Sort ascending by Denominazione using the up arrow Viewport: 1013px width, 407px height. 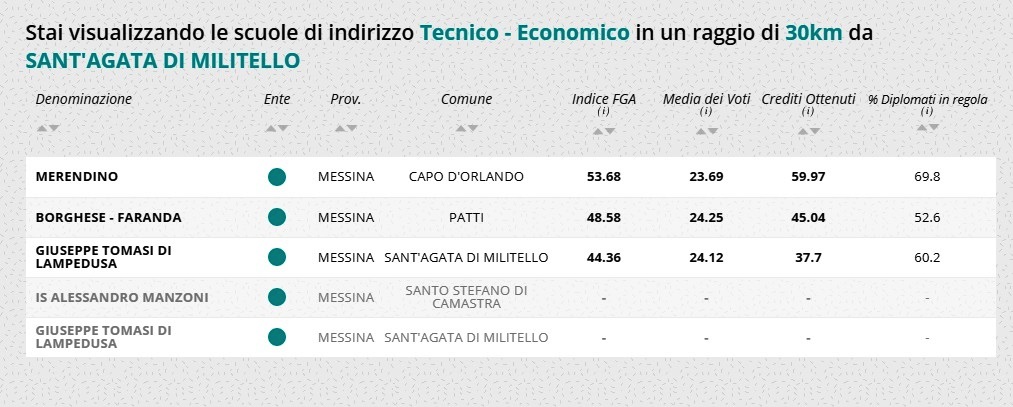pyautogui.click(x=42, y=128)
